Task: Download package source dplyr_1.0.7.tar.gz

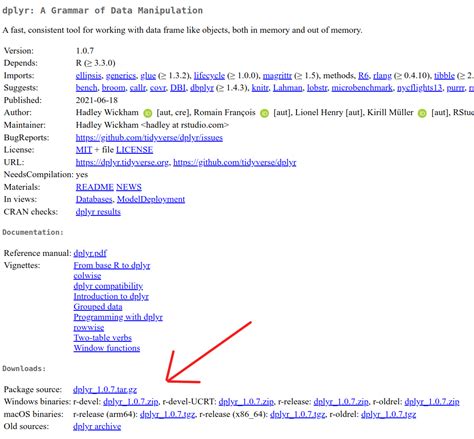Action: tap(105, 389)
